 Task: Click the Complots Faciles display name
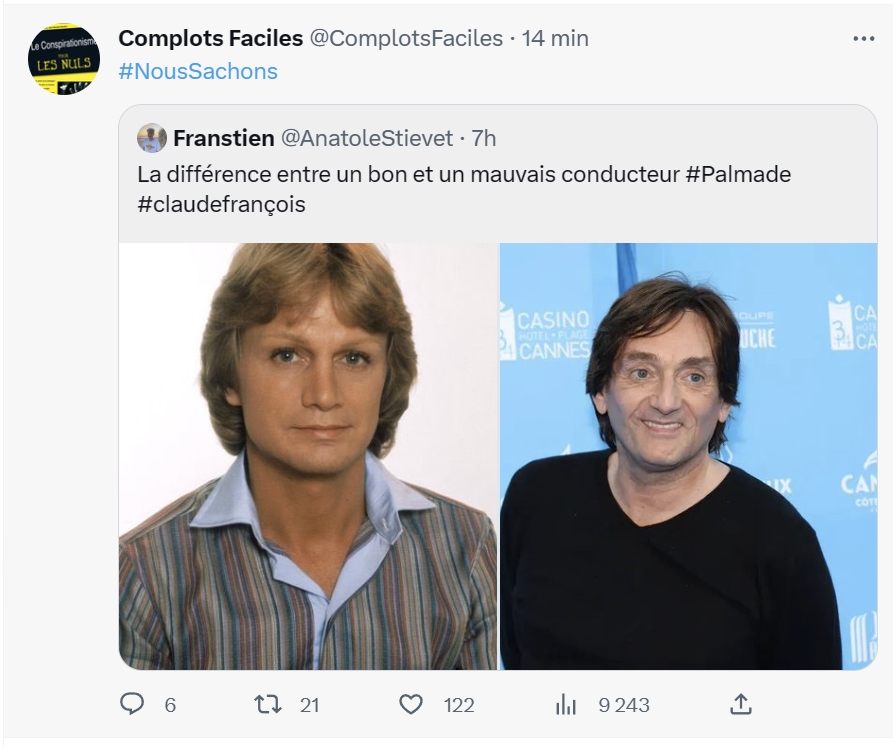coord(210,38)
